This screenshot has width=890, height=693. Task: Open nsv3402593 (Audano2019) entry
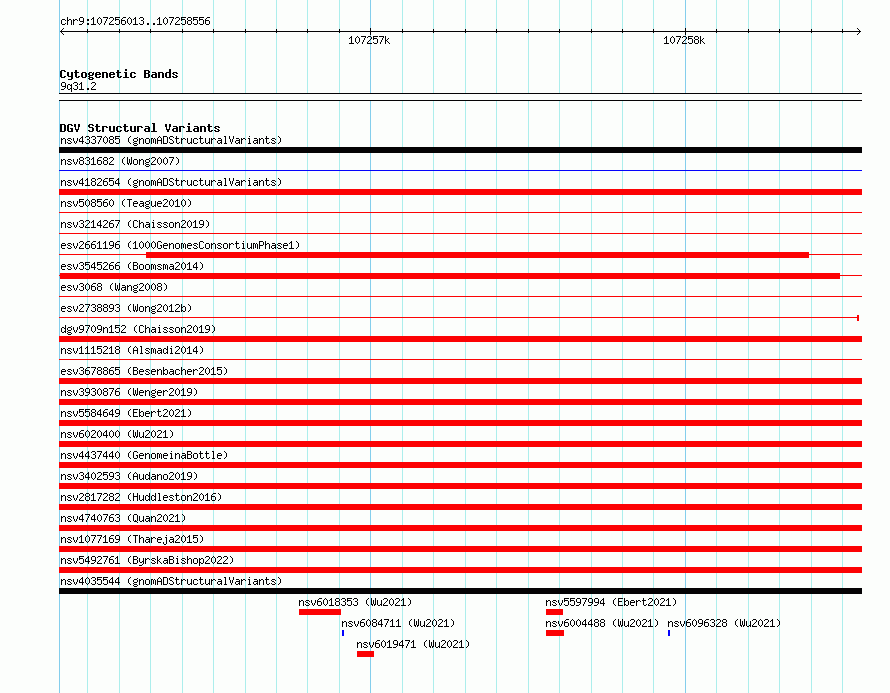129,476
